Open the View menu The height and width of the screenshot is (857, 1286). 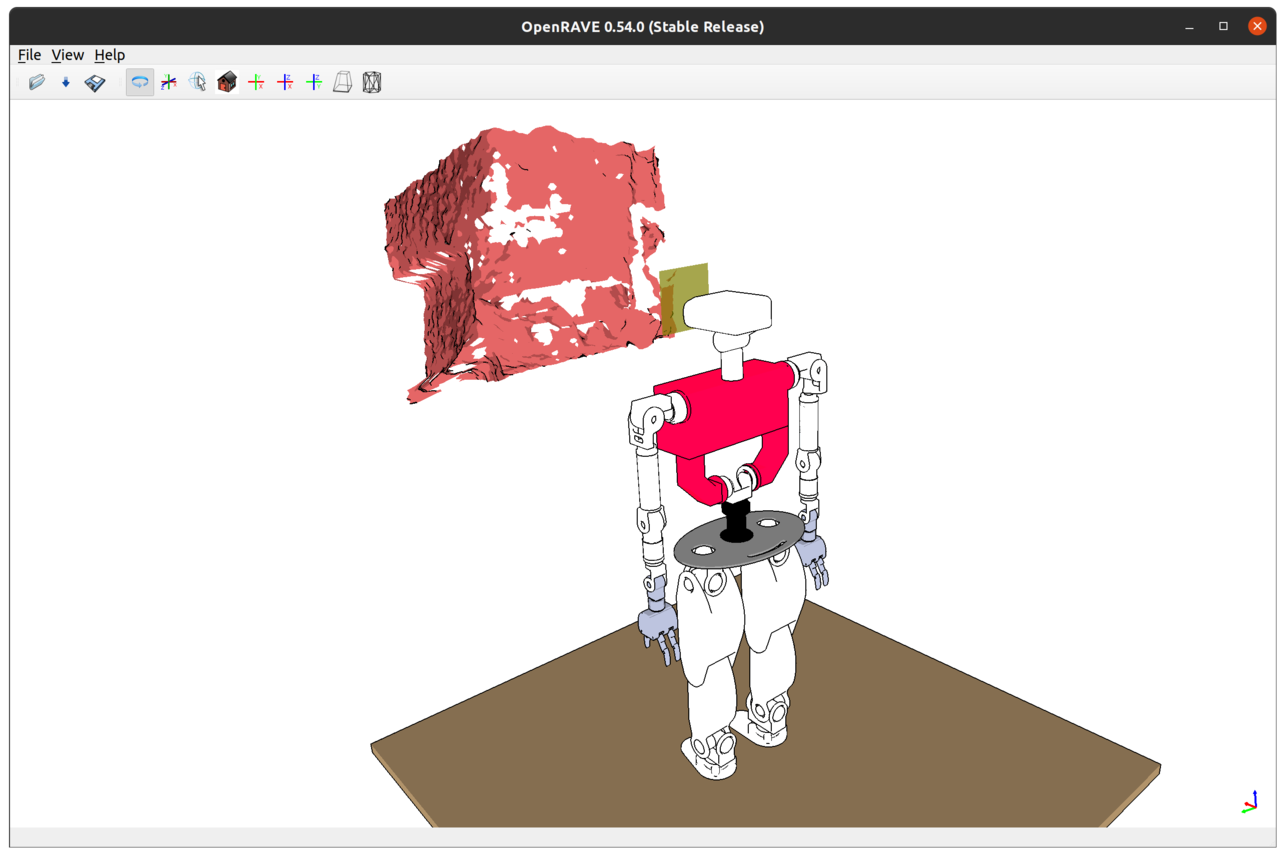tap(68, 55)
